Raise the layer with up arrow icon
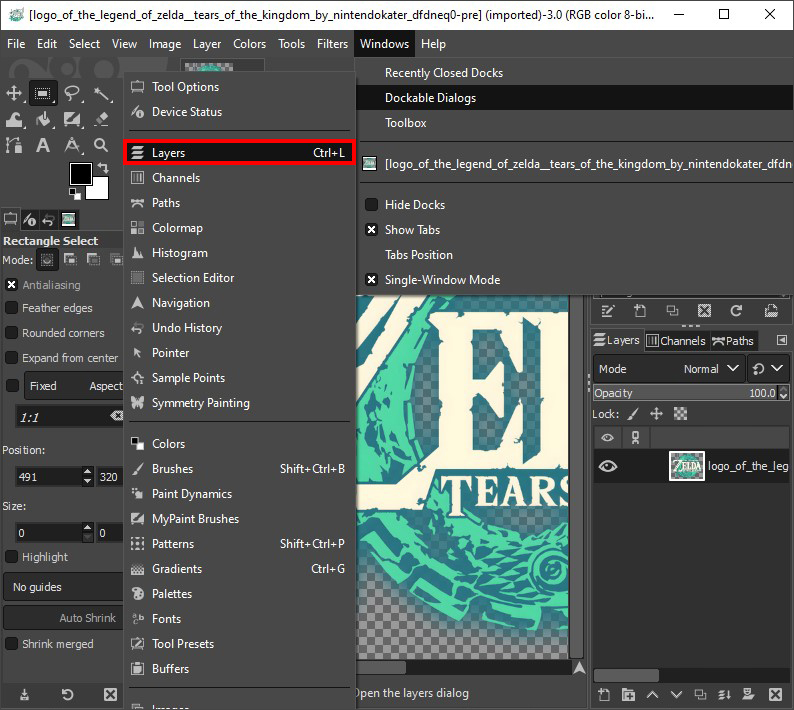The height and width of the screenshot is (710, 794). click(652, 694)
